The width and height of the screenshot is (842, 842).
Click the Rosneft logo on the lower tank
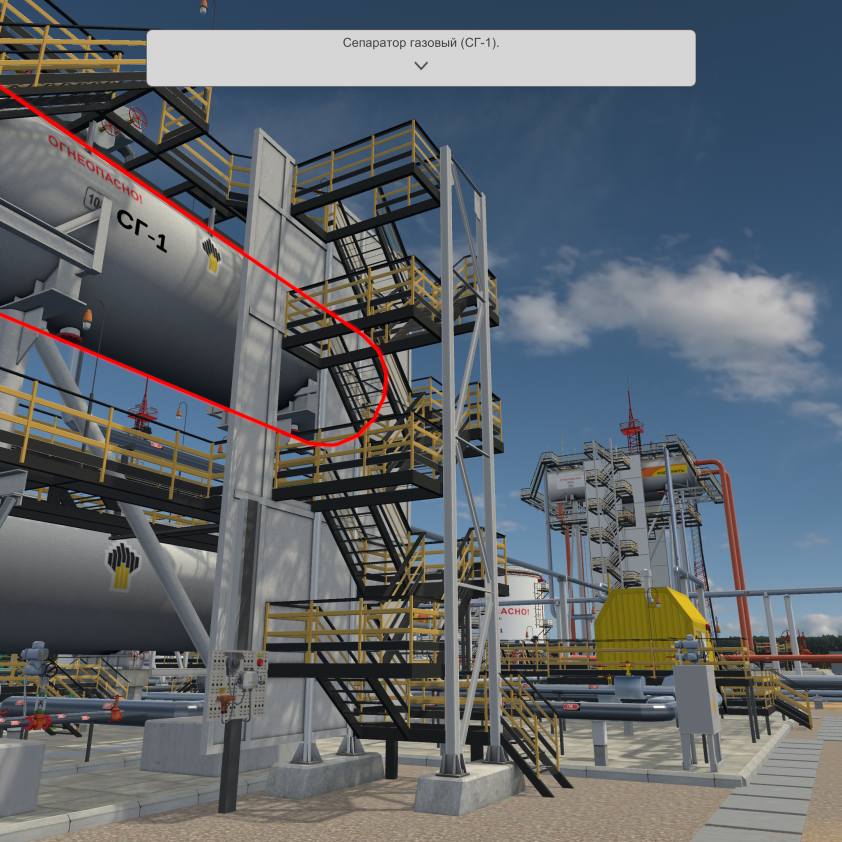coord(124,565)
